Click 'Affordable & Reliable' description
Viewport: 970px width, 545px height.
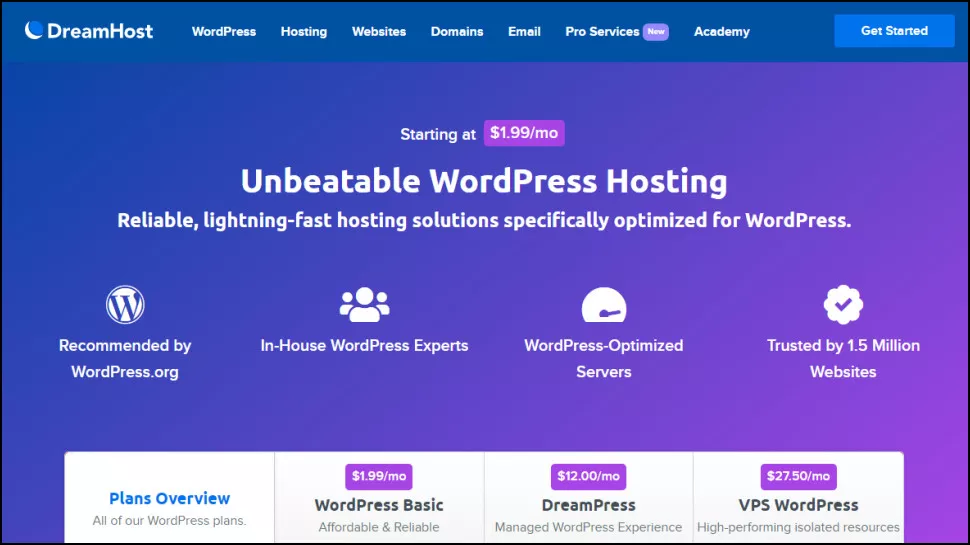379,527
